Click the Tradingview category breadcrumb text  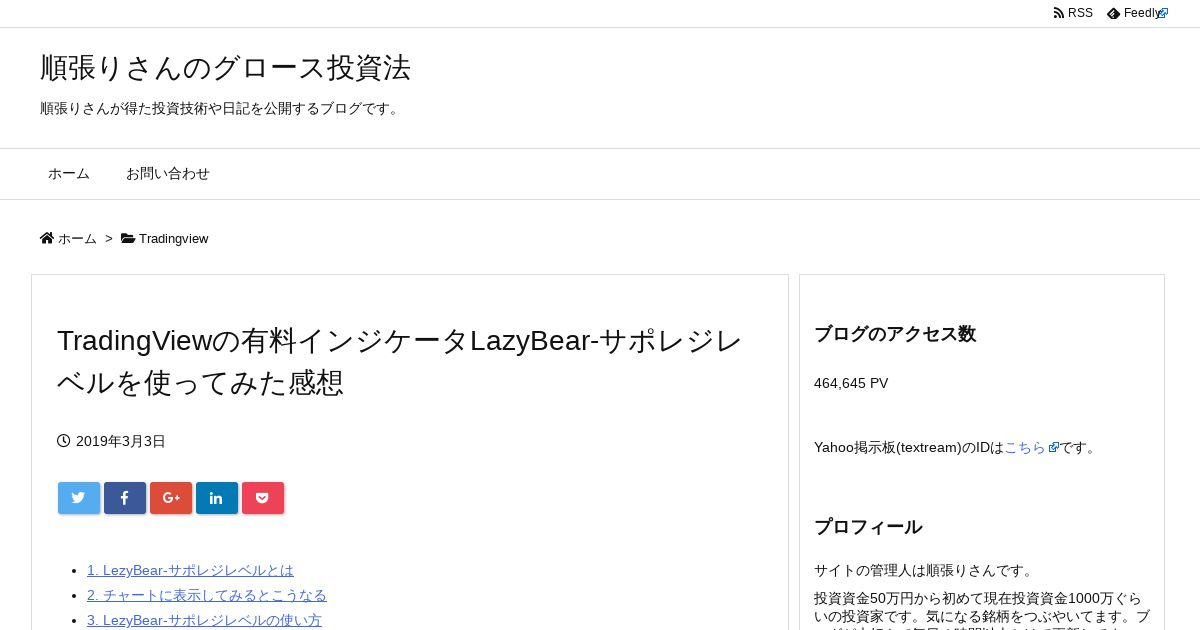[x=173, y=239]
